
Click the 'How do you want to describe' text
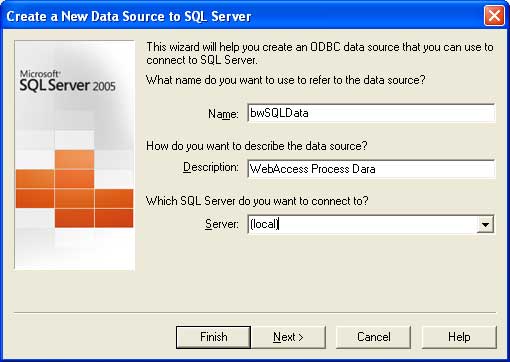(x=257, y=146)
